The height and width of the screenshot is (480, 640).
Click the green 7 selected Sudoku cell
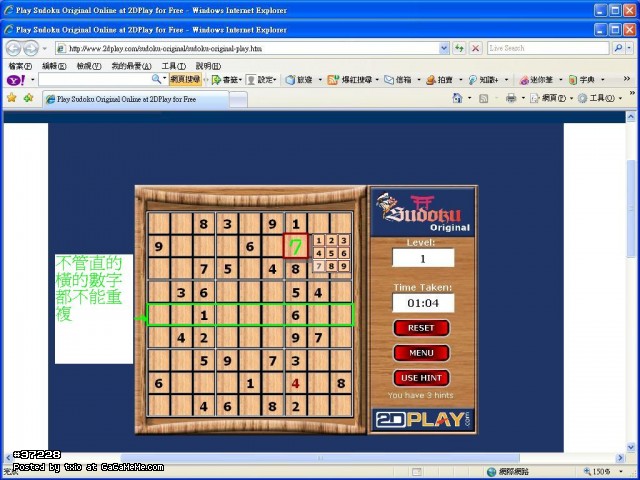296,246
